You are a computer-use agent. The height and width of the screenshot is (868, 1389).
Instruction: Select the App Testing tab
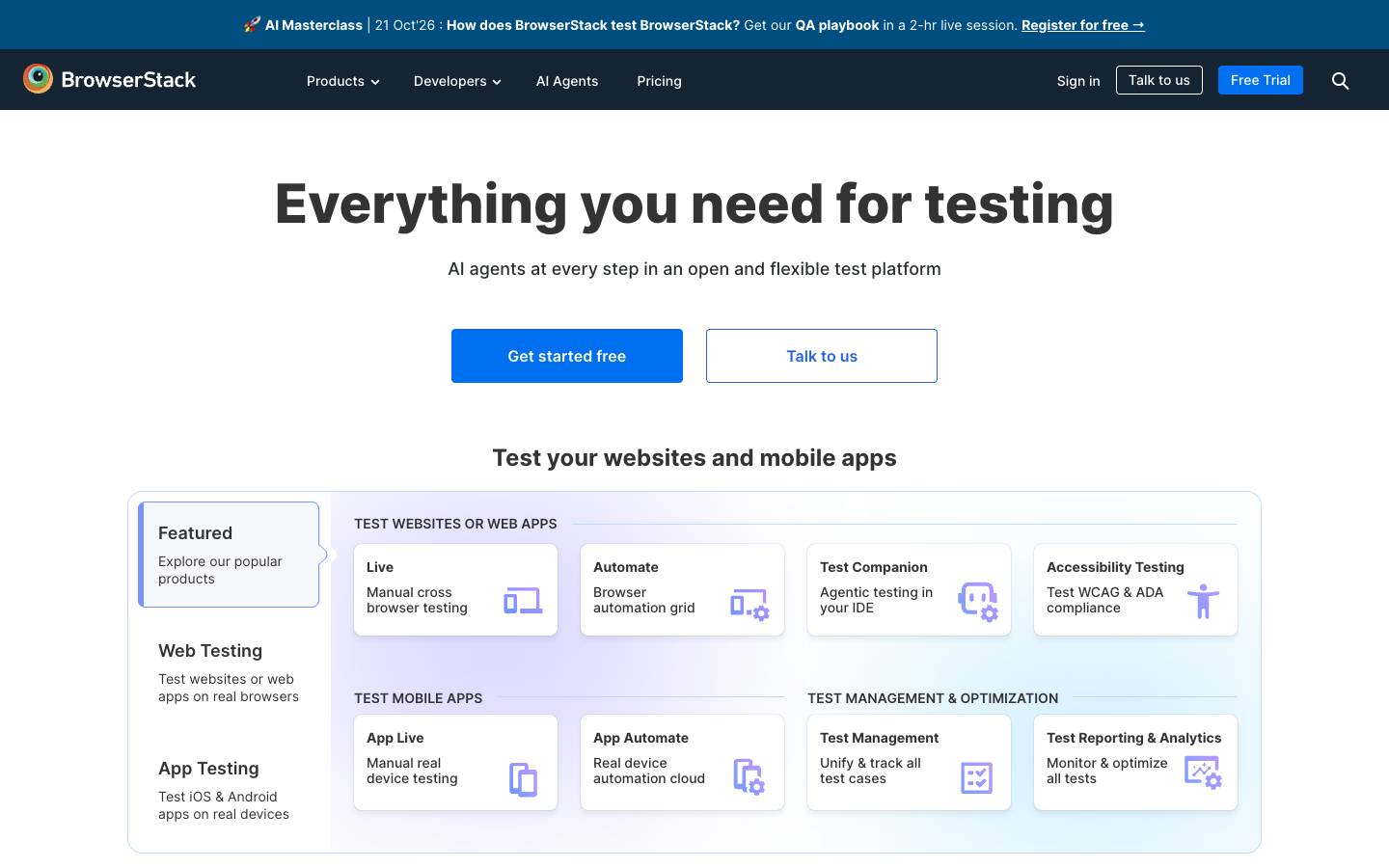(x=229, y=790)
